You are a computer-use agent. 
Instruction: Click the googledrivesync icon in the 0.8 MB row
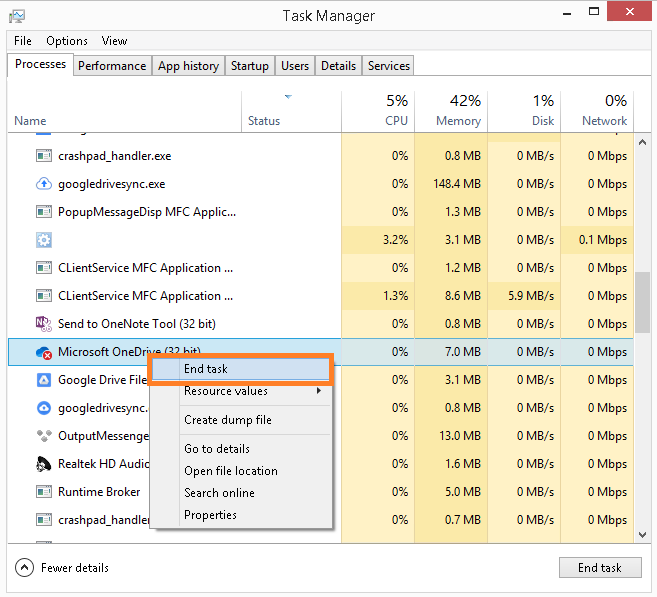pos(44,408)
